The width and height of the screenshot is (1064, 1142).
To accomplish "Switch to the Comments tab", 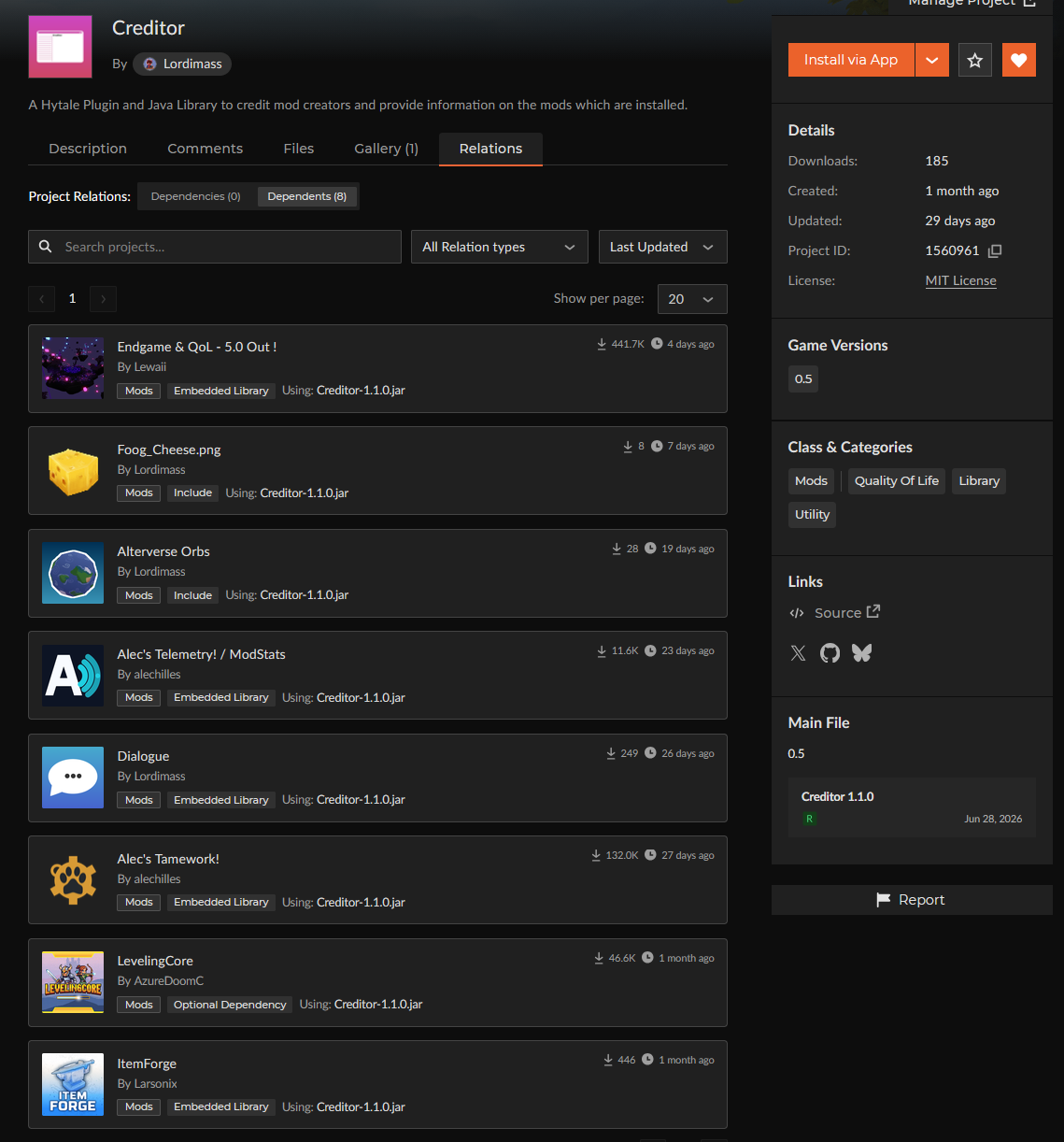I will 205,149.
